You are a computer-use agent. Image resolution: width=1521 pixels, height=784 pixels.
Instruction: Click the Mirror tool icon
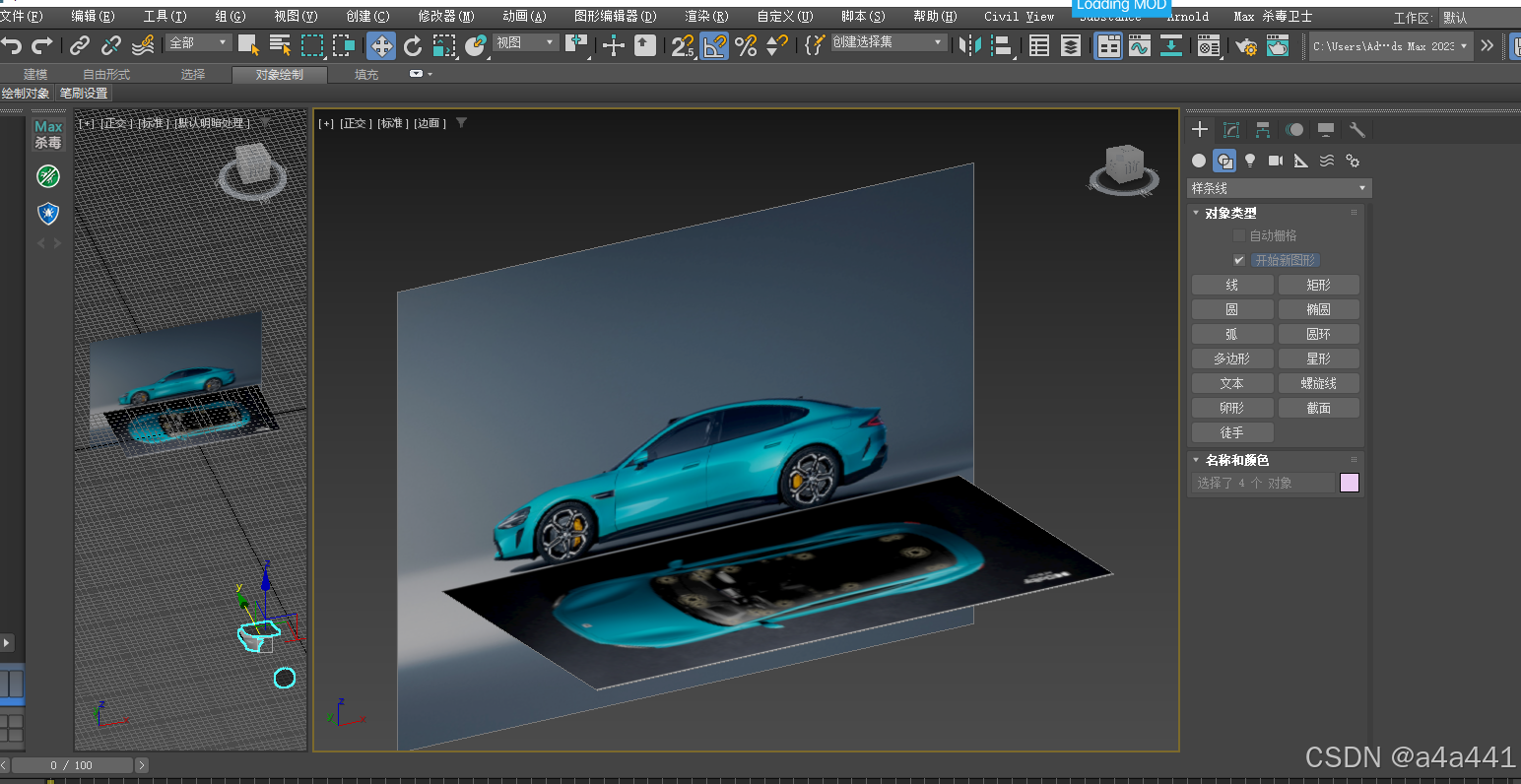(969, 45)
